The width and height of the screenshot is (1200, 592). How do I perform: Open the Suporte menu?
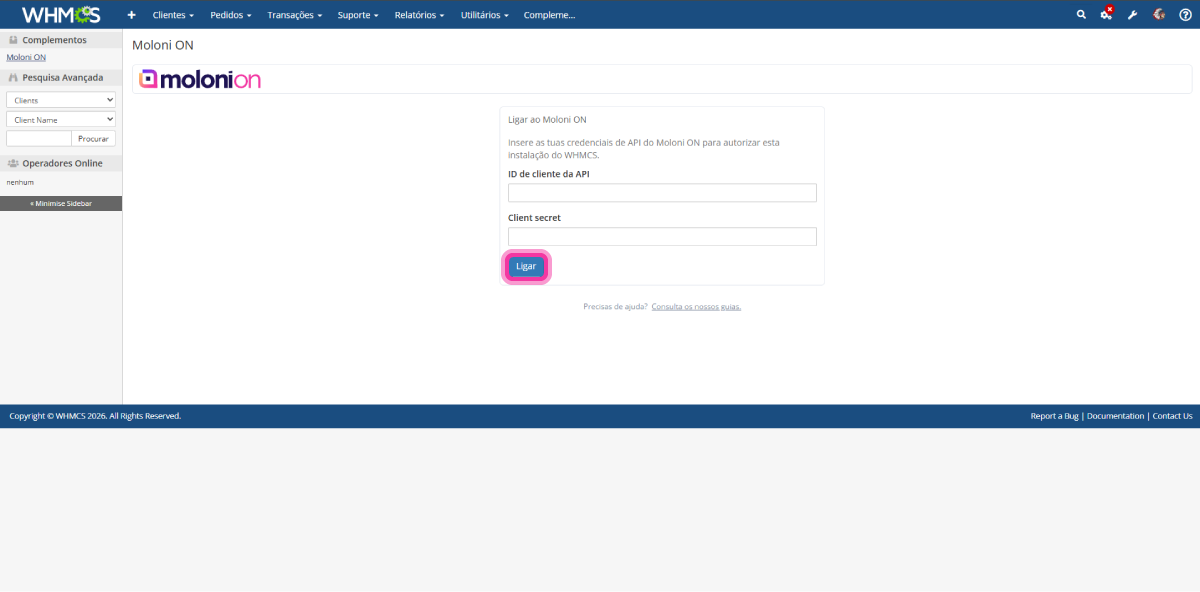(x=358, y=15)
